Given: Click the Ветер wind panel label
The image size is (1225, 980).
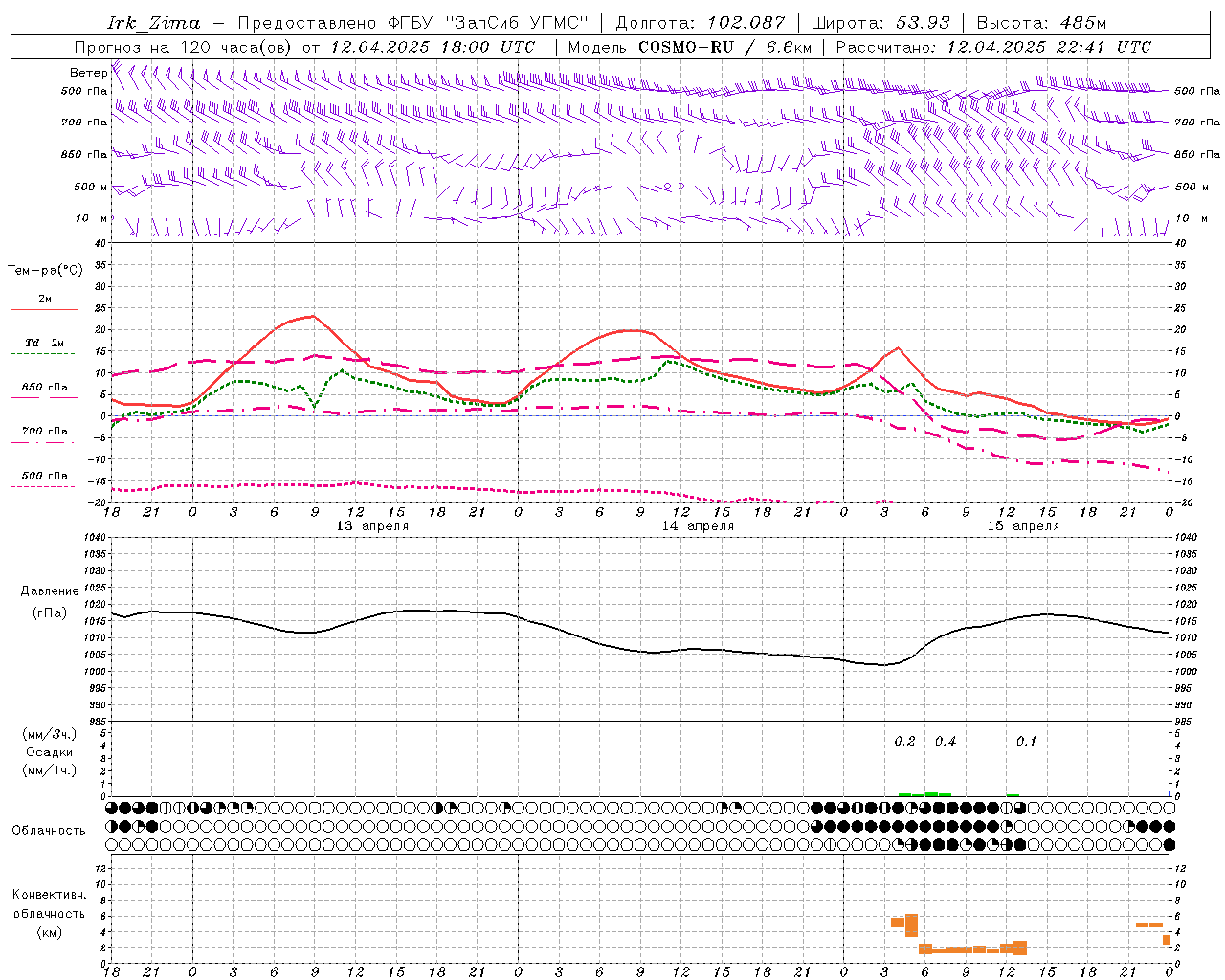Looking at the screenshot, I should pos(88,73).
